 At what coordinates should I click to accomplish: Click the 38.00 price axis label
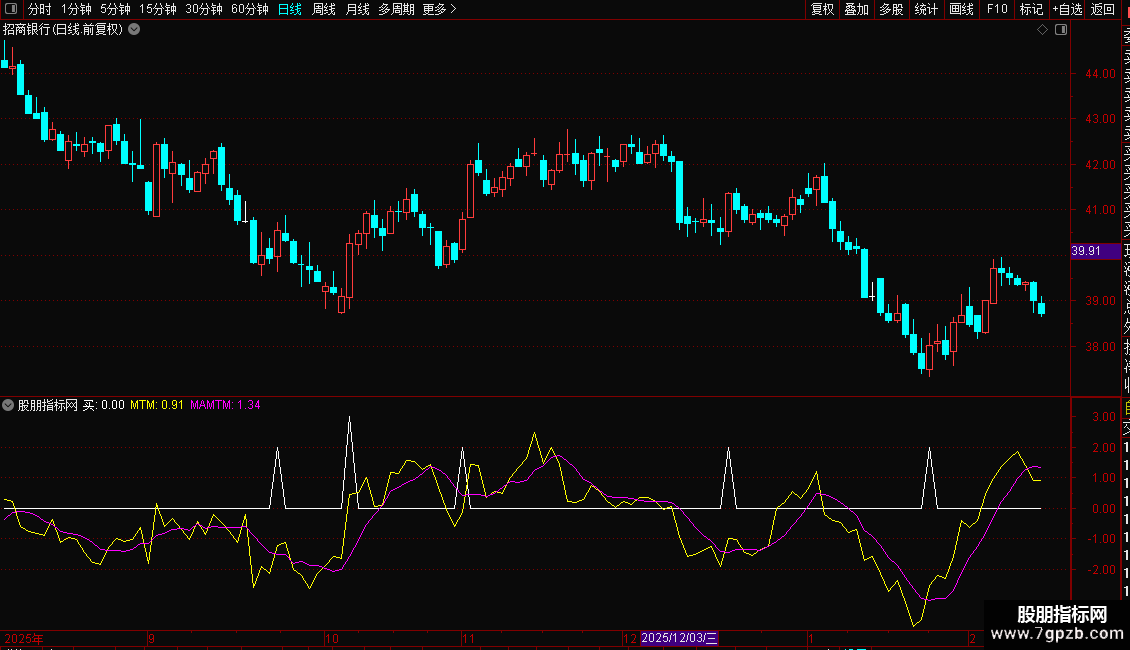[1100, 347]
